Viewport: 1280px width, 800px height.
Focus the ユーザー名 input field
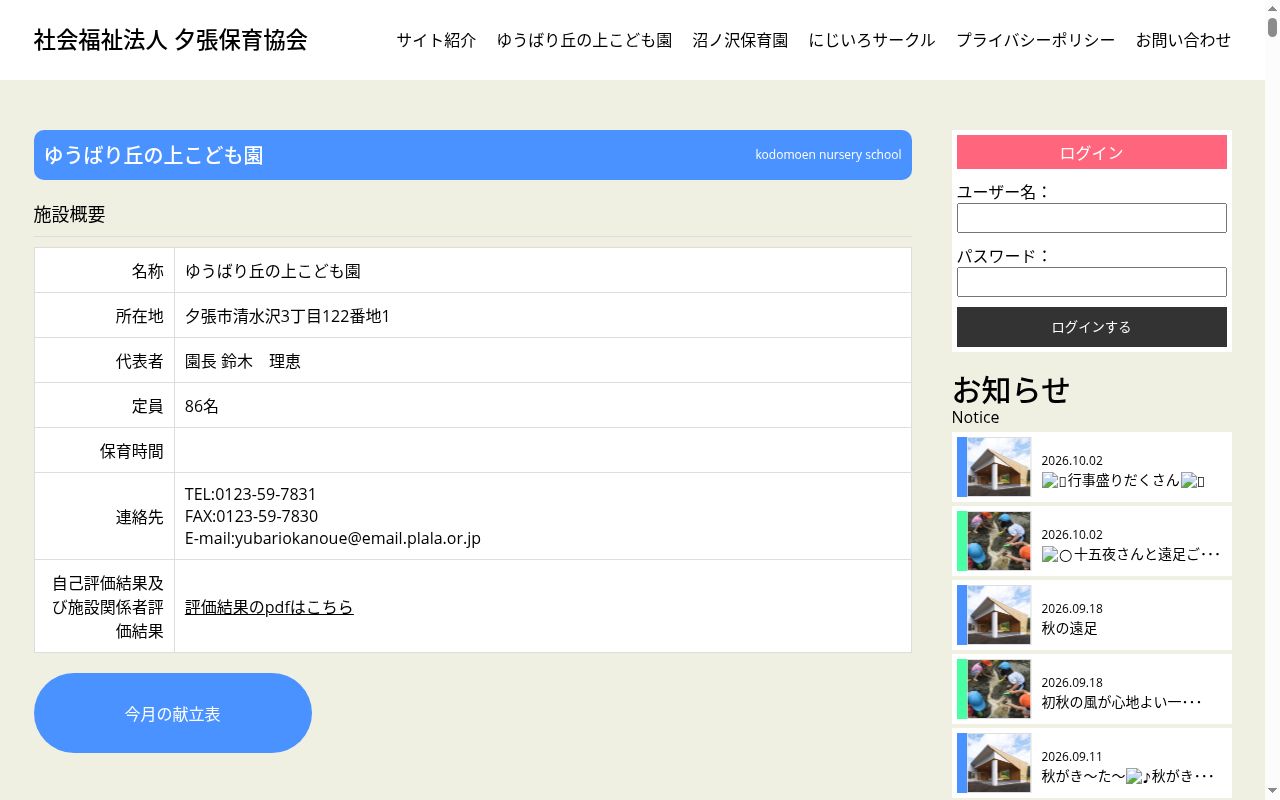pyautogui.click(x=1092, y=218)
